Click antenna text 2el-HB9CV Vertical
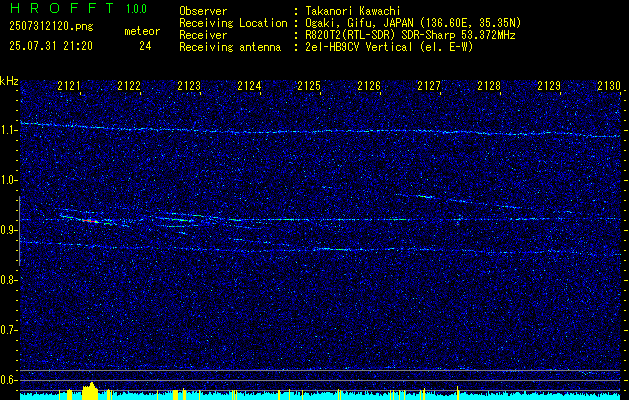Image resolution: width=629 pixels, height=400 pixels. click(x=358, y=47)
